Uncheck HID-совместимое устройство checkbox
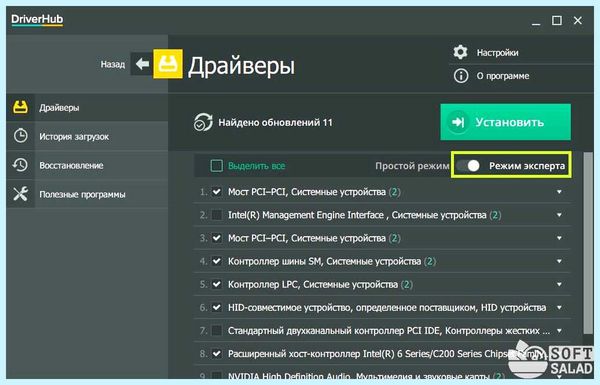 [x=217, y=307]
